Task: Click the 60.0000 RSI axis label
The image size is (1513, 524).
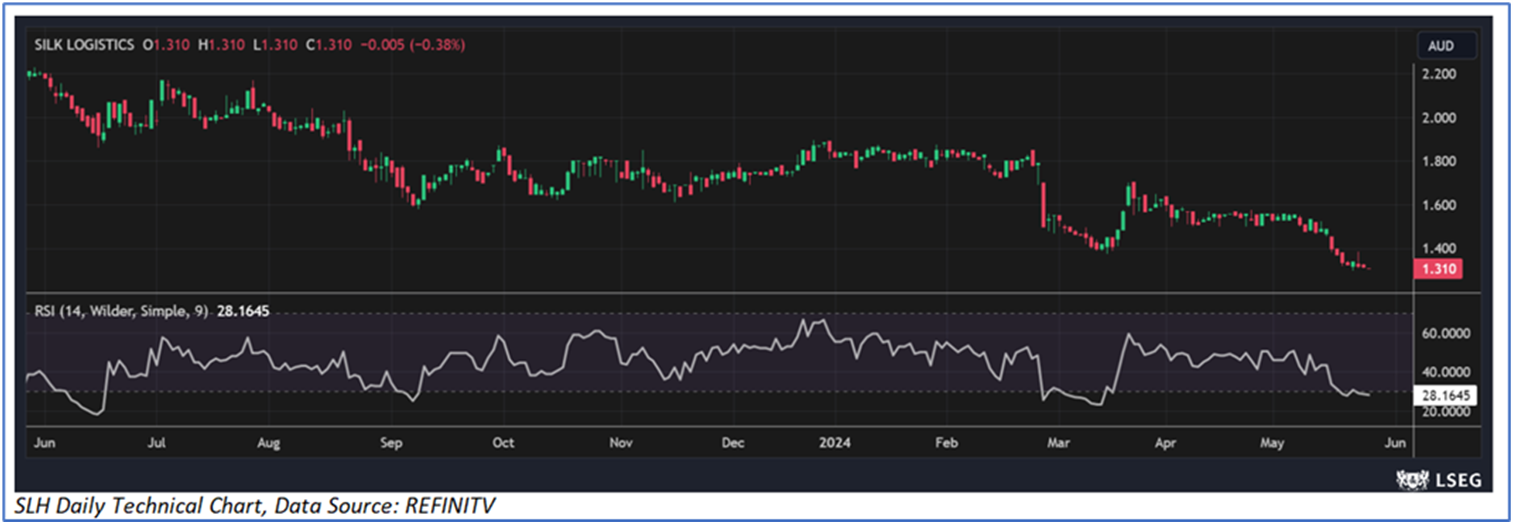Action: 1445,334
